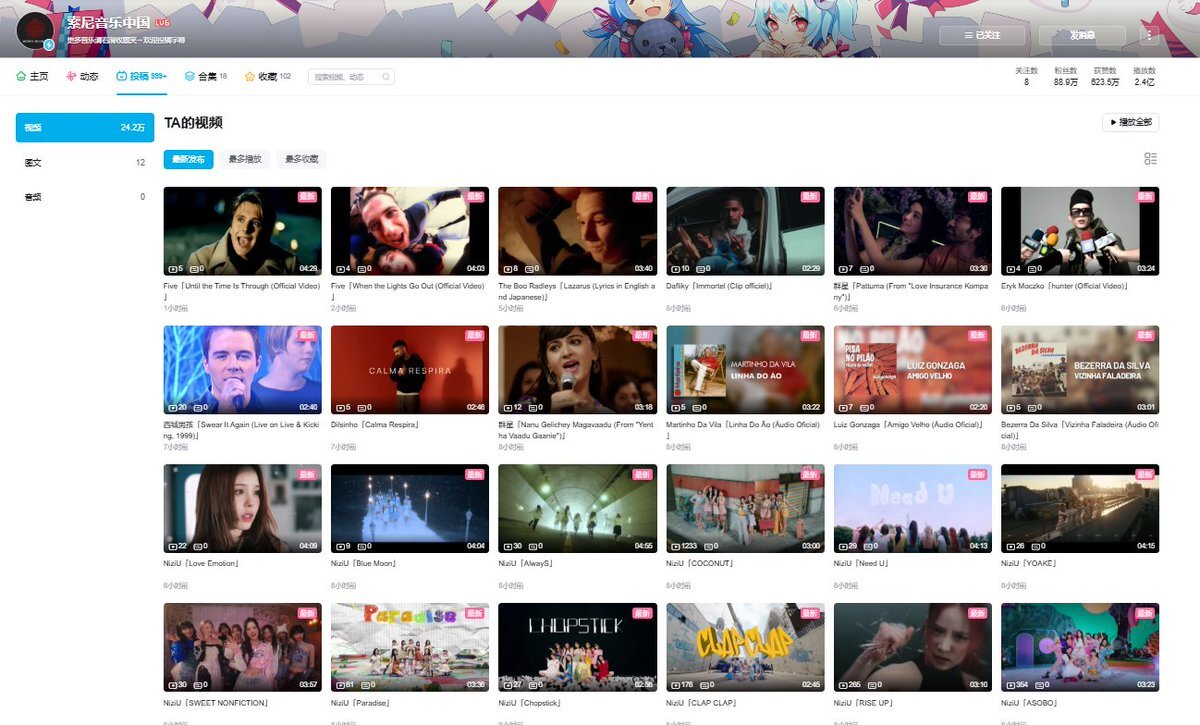Open the 收藏 favorites tab

pos(267,76)
